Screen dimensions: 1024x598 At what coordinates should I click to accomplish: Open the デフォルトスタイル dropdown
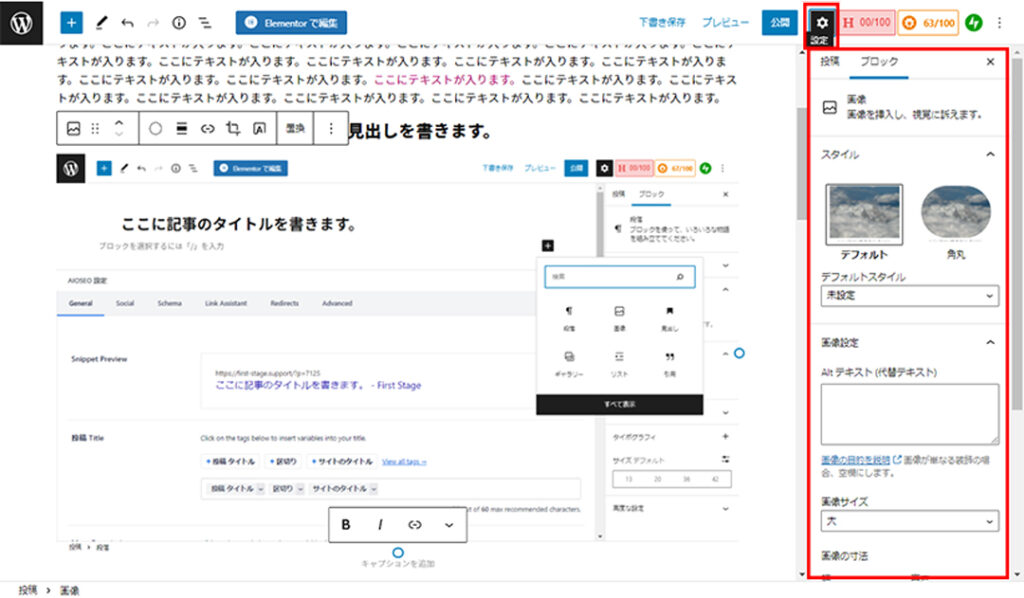tap(908, 296)
